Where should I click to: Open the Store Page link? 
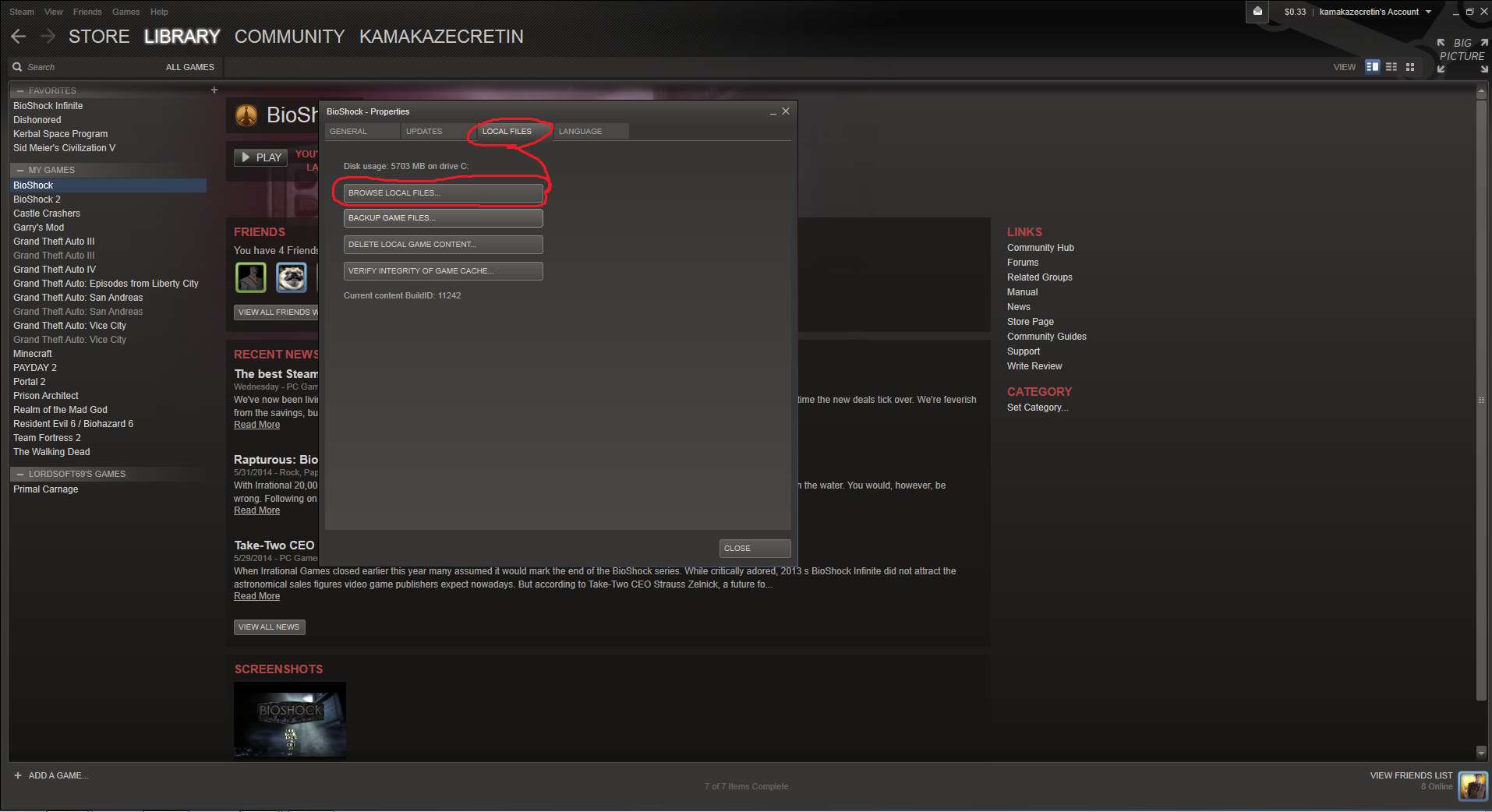[x=1030, y=322]
